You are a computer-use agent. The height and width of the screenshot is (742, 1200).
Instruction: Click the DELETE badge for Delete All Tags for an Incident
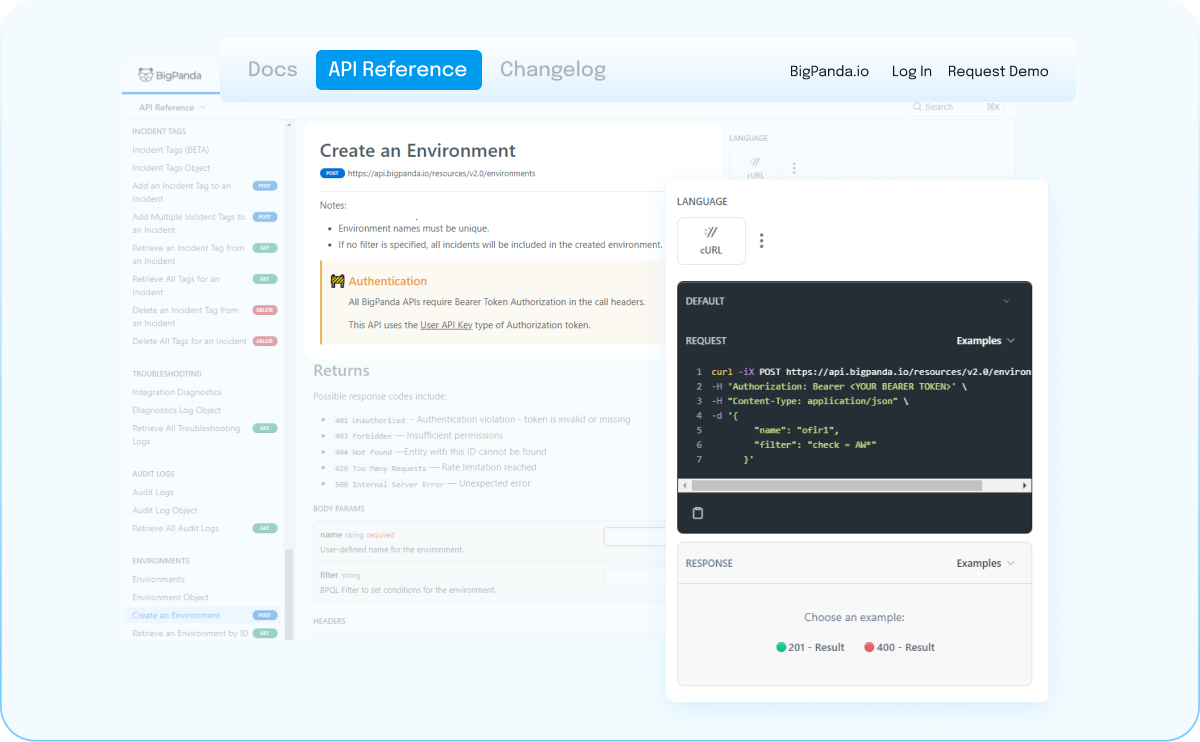(264, 341)
